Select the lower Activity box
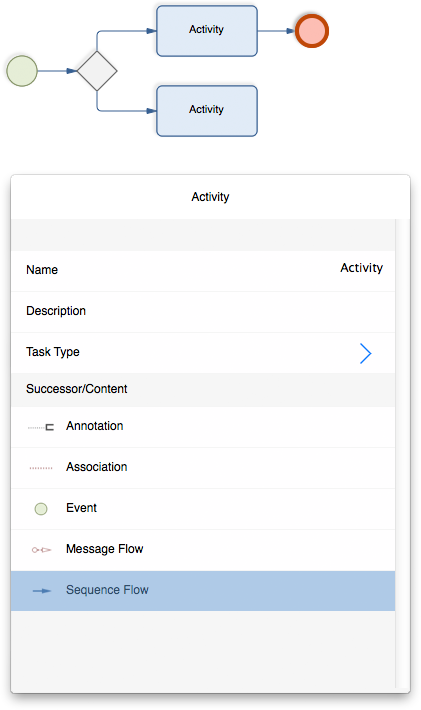The width and height of the screenshot is (421, 710). click(x=207, y=111)
